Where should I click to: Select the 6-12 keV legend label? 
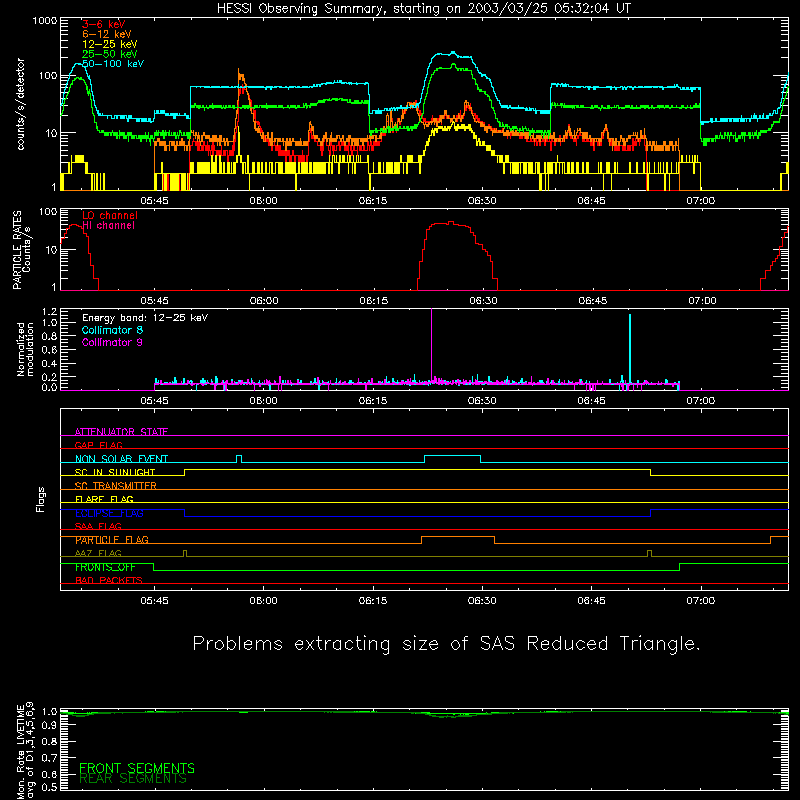[x=107, y=34]
